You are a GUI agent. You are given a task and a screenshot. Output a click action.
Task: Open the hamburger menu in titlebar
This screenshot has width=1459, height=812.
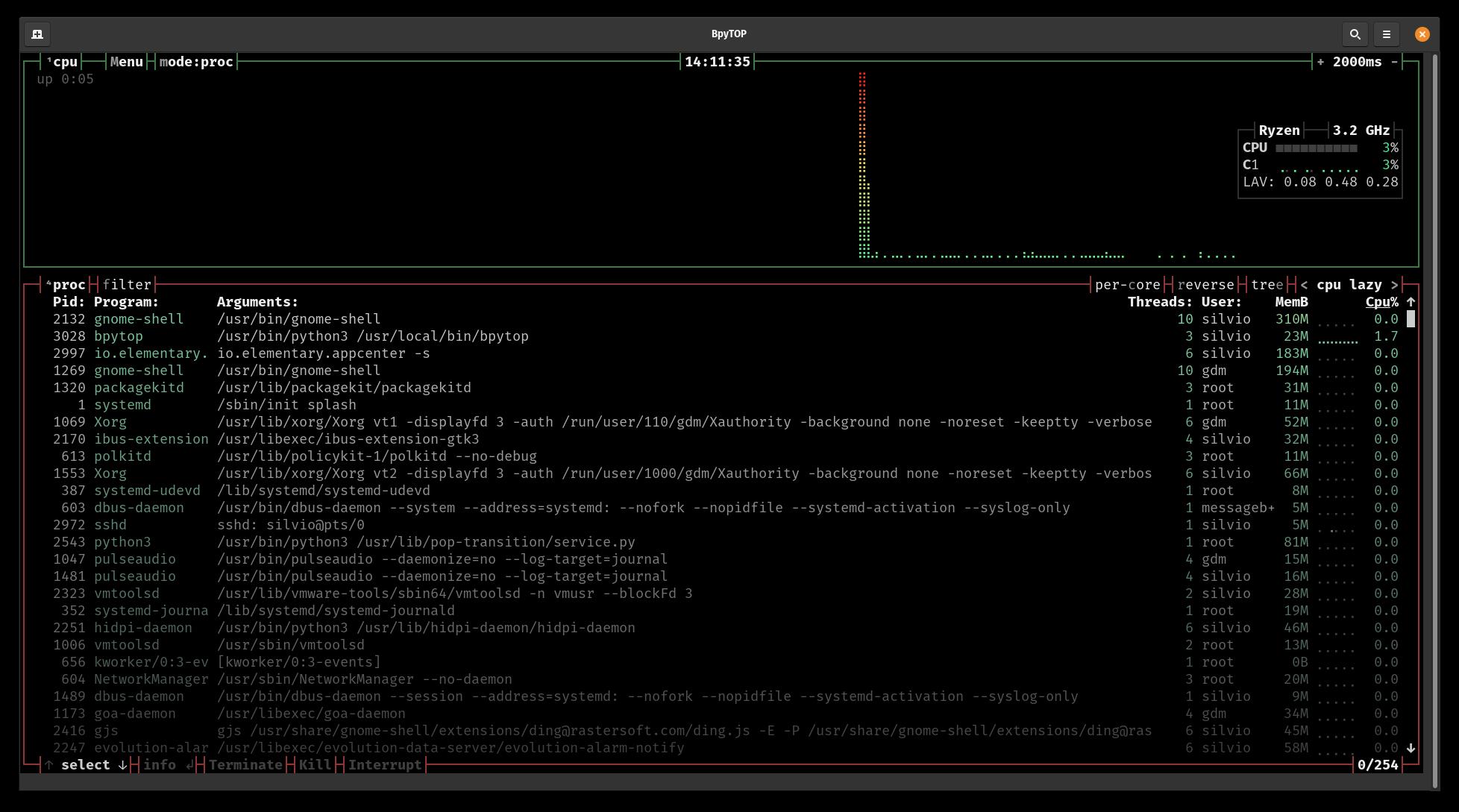click(x=1387, y=34)
